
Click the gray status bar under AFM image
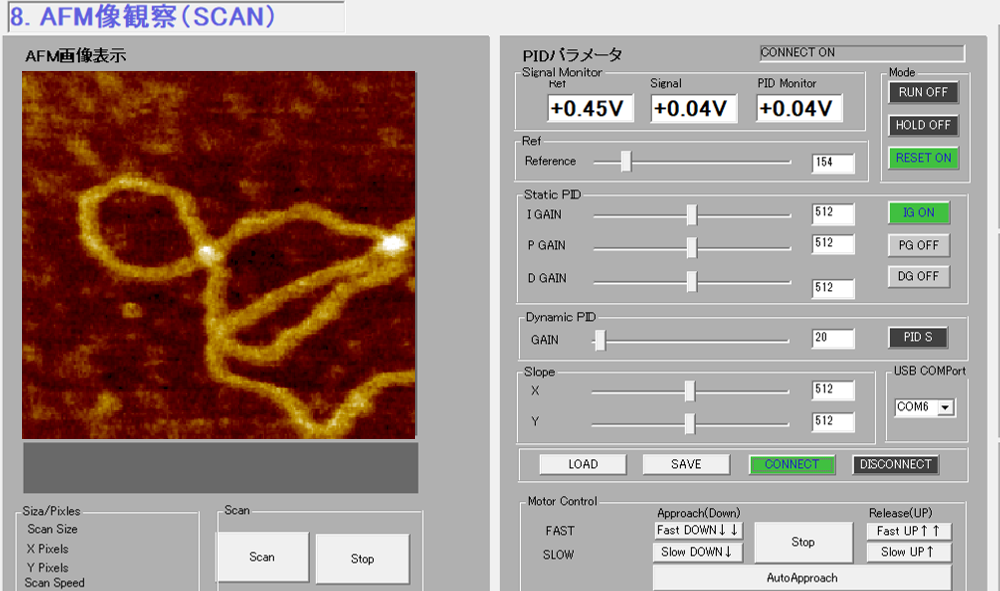pyautogui.click(x=221, y=468)
